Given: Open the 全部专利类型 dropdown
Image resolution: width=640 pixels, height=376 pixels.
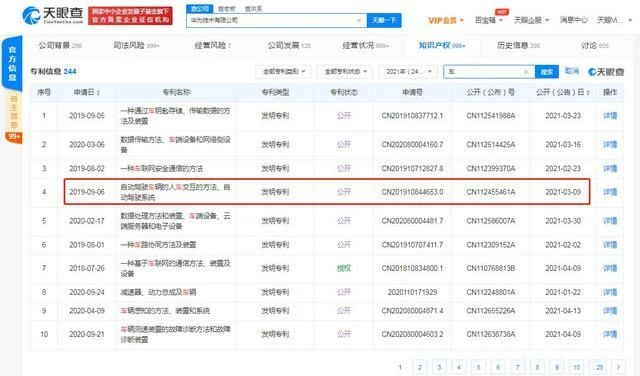Looking at the screenshot, I should click(x=283, y=71).
